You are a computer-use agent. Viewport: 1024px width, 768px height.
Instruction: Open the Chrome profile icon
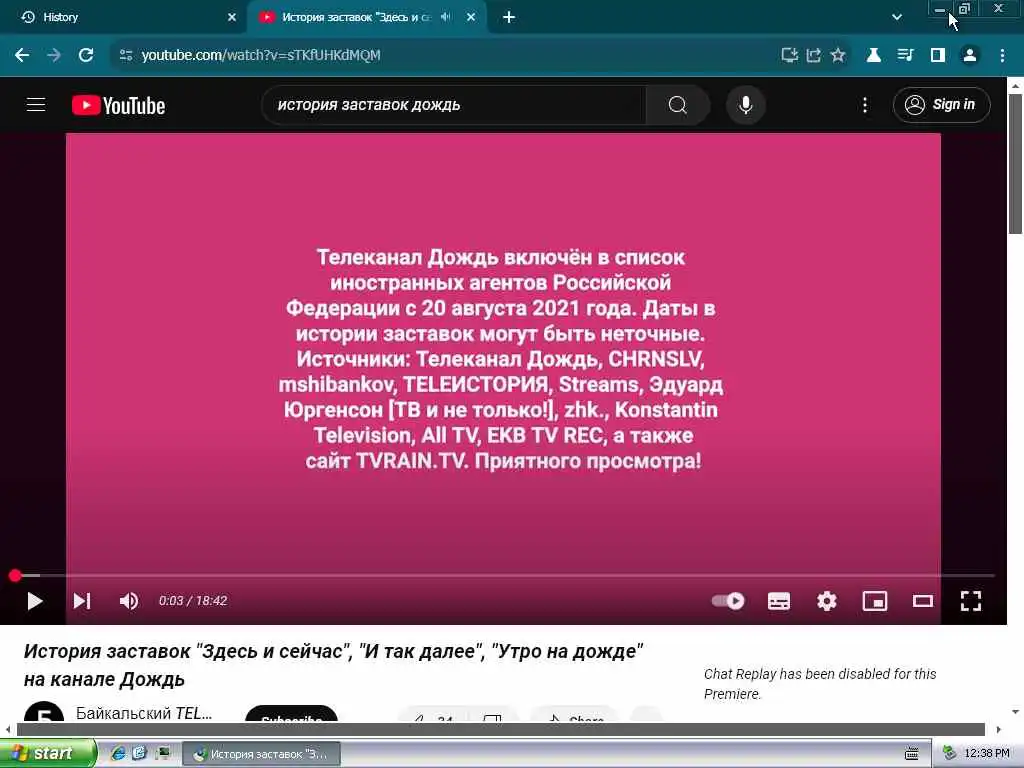pyautogui.click(x=970, y=56)
